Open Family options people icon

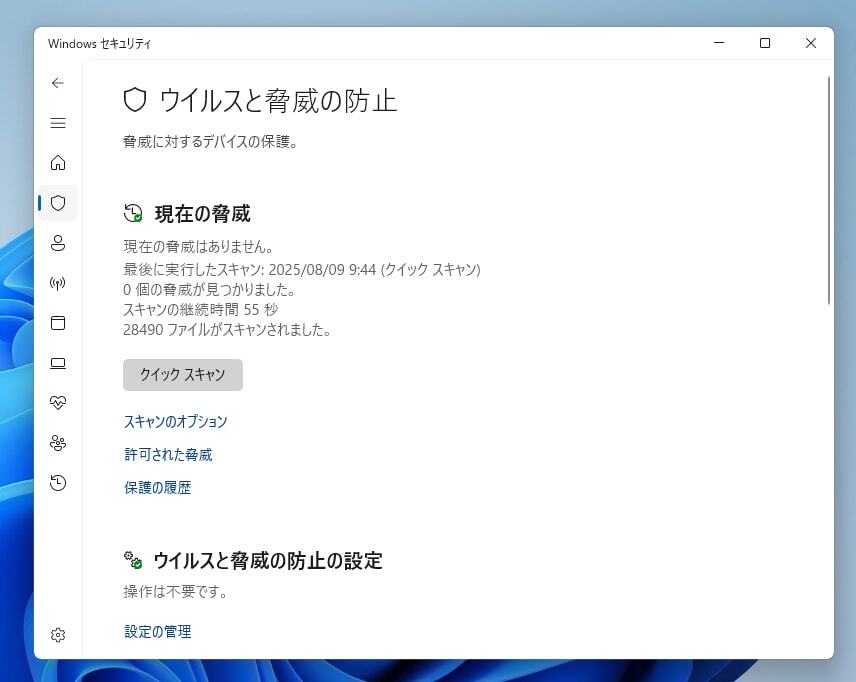(58, 443)
